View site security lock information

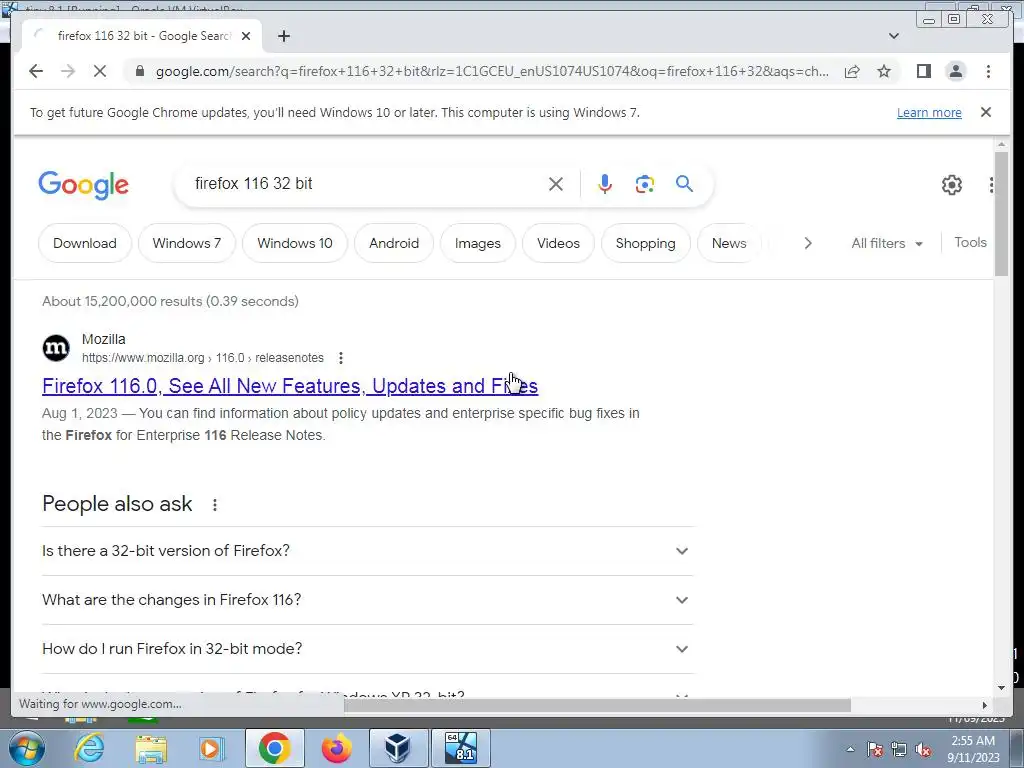click(139, 71)
